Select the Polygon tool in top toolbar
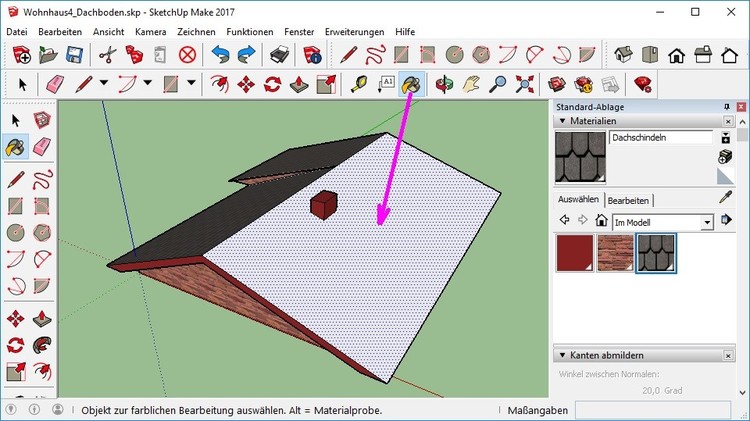This screenshot has width=750, height=421. (x=481, y=55)
